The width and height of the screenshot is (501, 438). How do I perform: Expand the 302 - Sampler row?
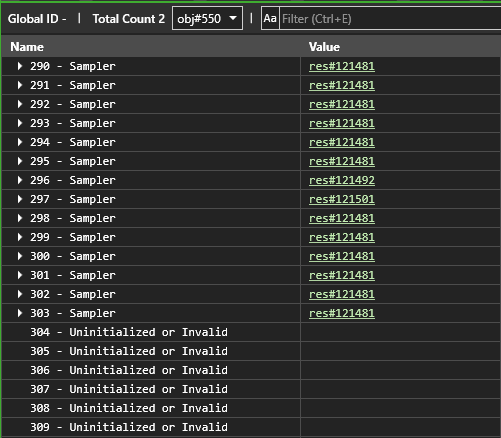tap(20, 294)
